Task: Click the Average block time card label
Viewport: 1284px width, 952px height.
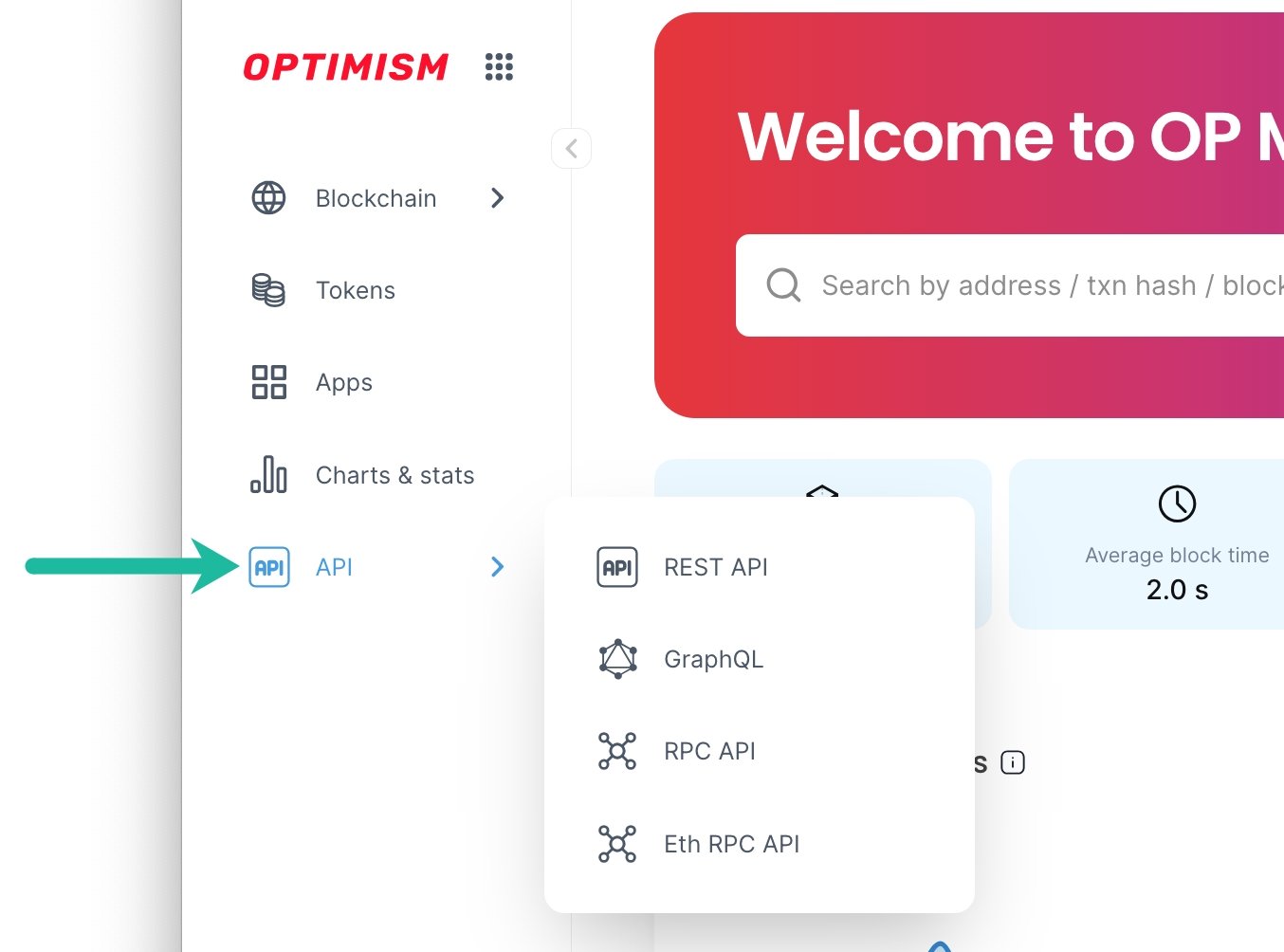Action: click(x=1177, y=556)
